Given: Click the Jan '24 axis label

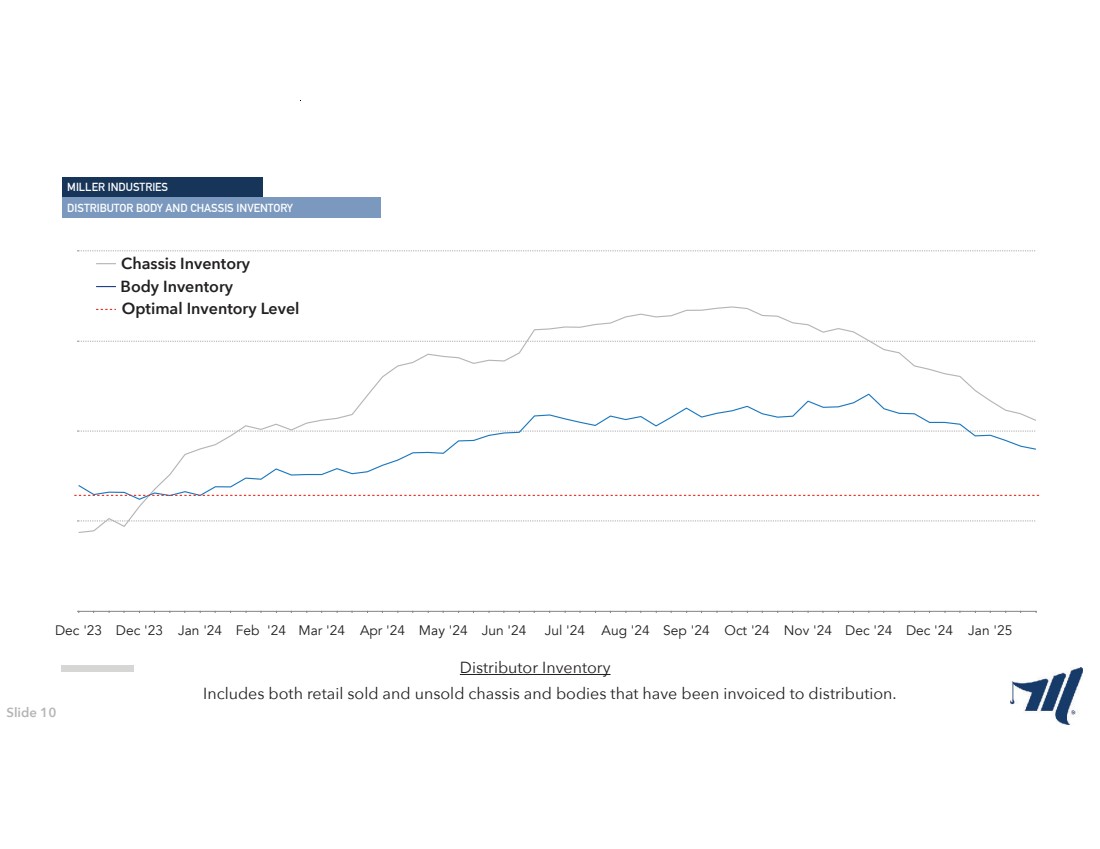Looking at the screenshot, I should pyautogui.click(x=200, y=631).
